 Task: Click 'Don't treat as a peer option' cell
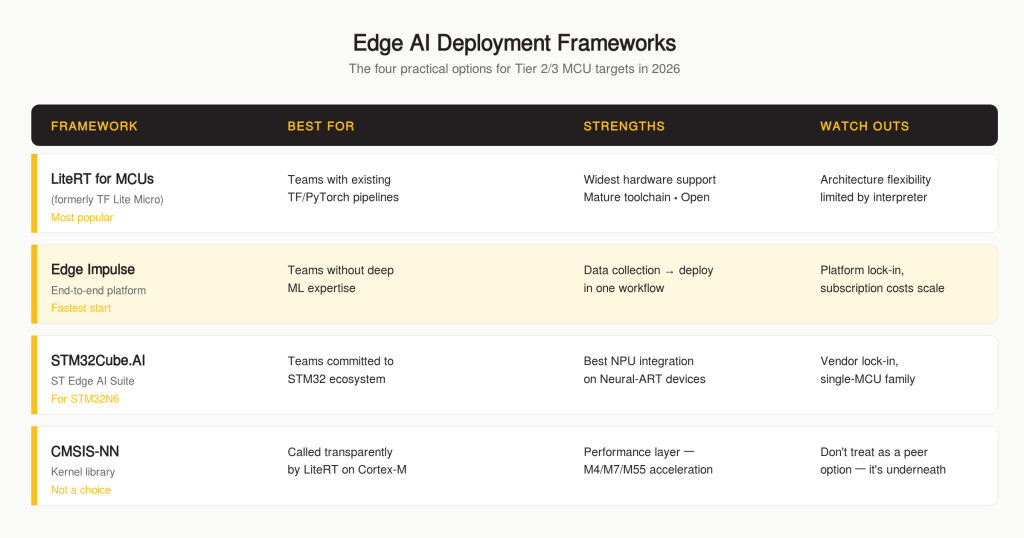883,460
